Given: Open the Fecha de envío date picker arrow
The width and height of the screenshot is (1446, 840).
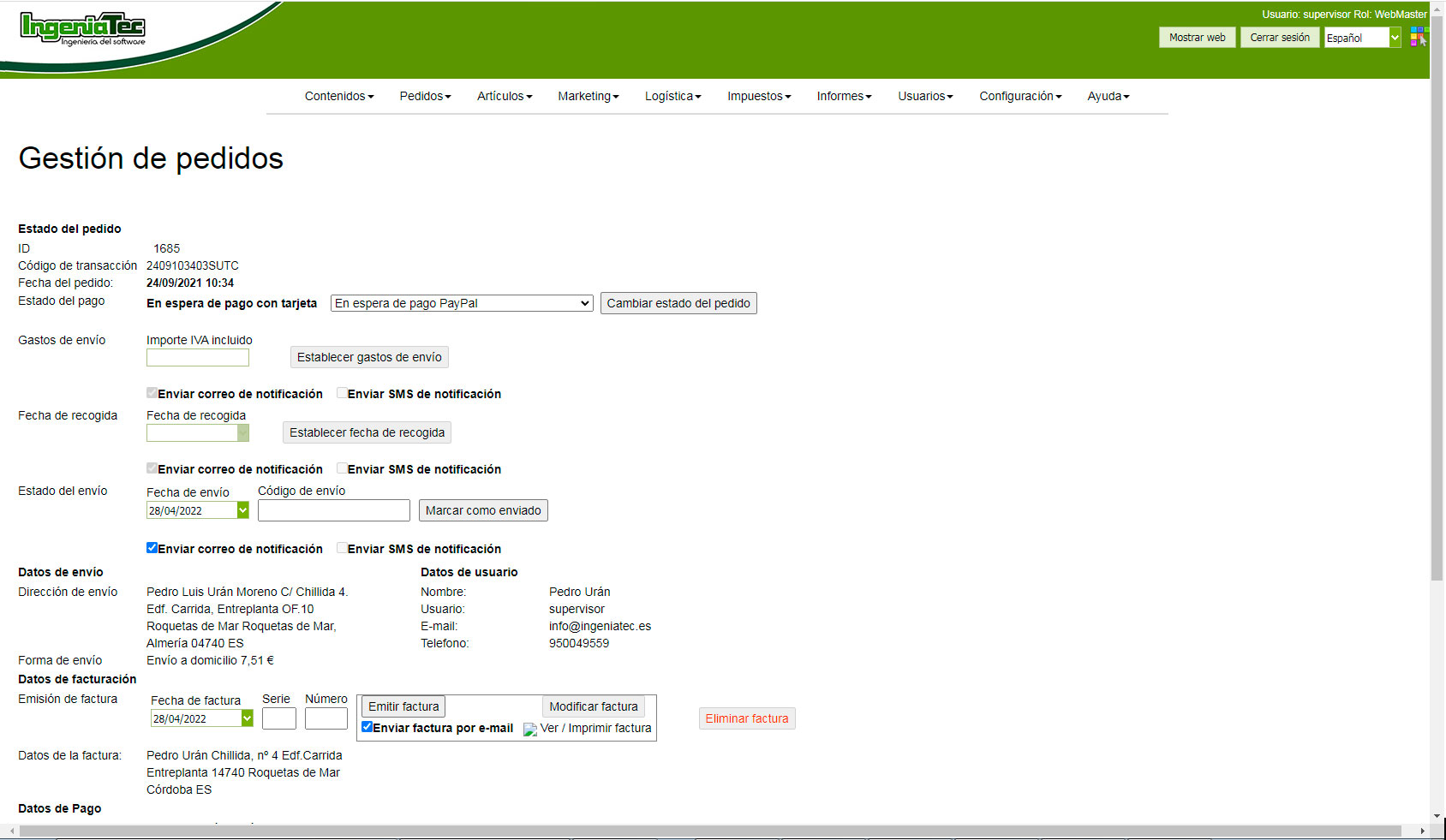Looking at the screenshot, I should click(x=243, y=510).
